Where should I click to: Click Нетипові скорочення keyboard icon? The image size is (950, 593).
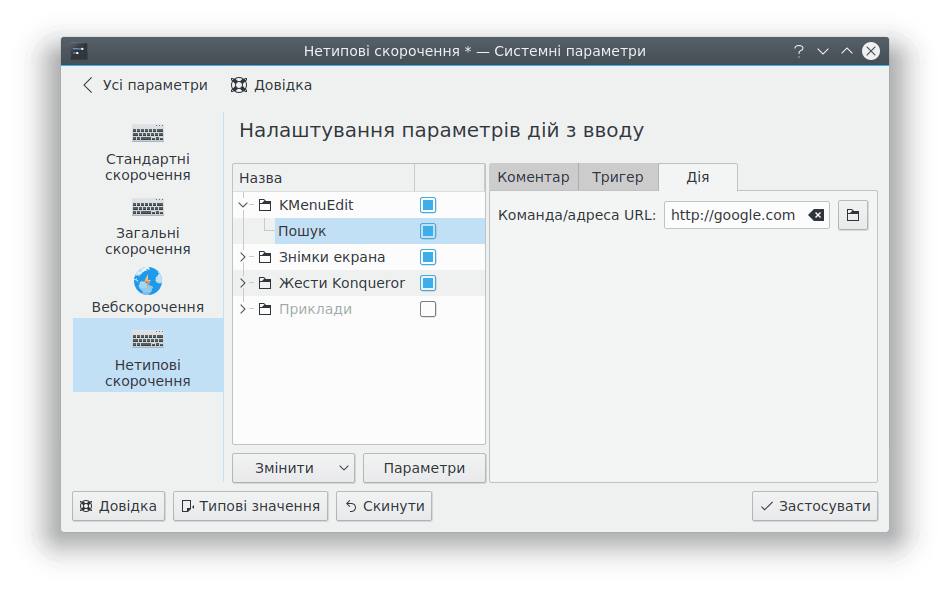[x=148, y=340]
